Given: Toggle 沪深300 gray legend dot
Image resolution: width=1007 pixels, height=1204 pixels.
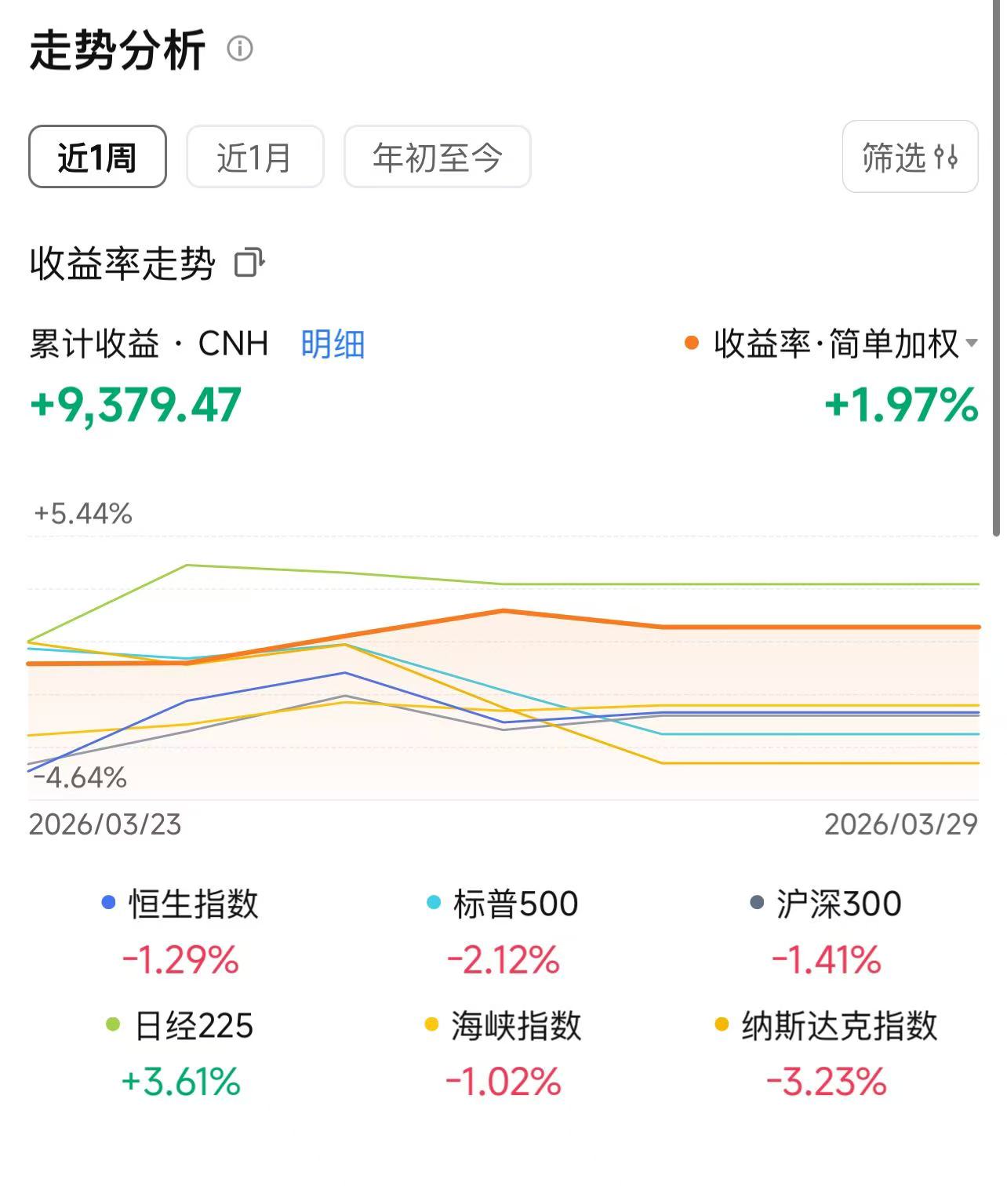Looking at the screenshot, I should point(757,903).
